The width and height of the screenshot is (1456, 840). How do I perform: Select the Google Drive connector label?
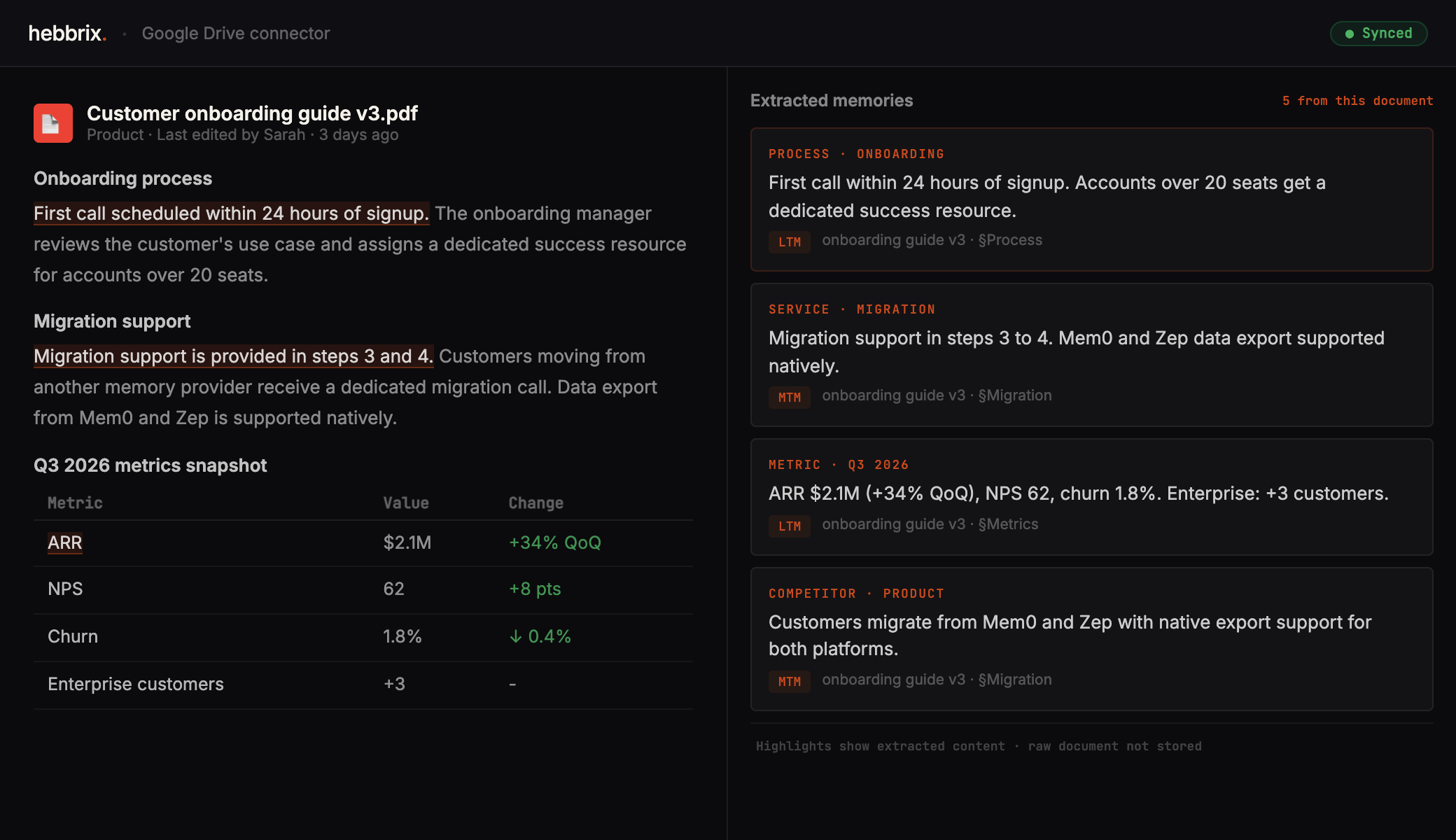(x=235, y=33)
